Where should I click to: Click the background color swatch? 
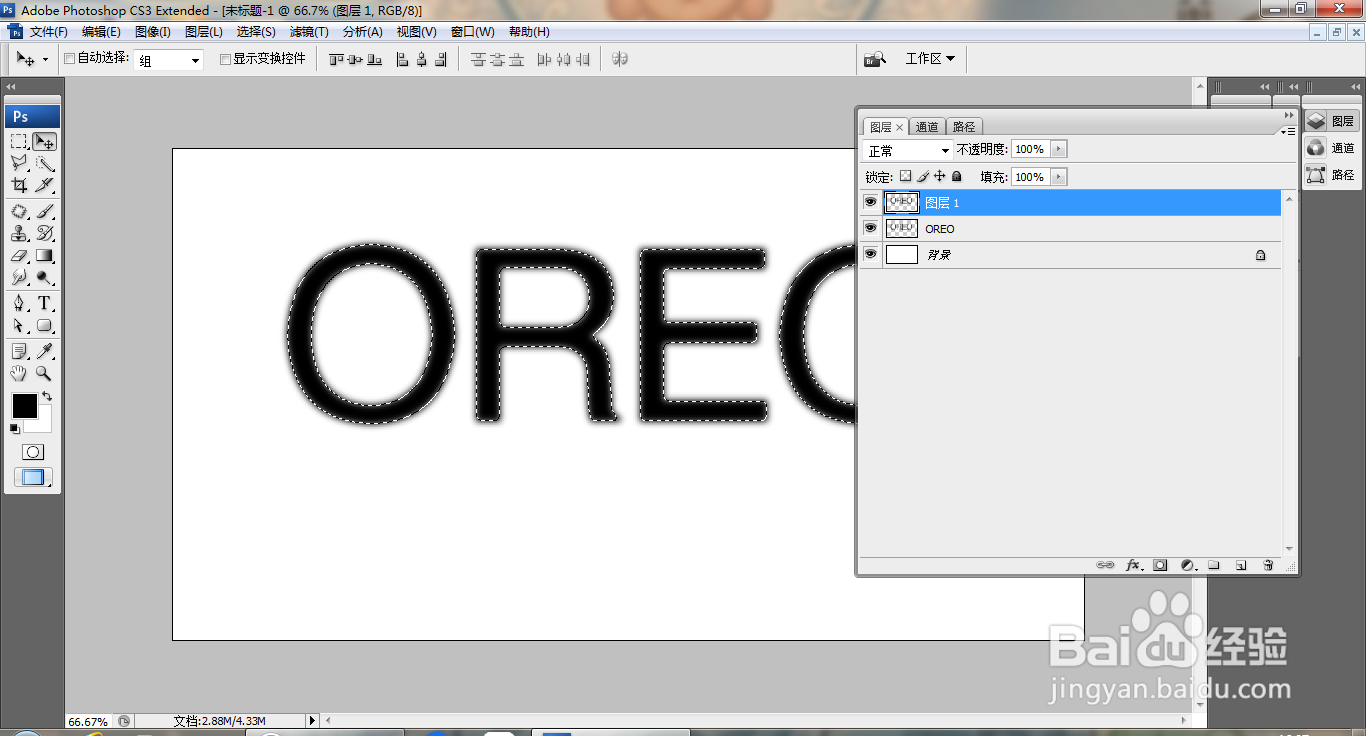pyautogui.click(x=43, y=424)
